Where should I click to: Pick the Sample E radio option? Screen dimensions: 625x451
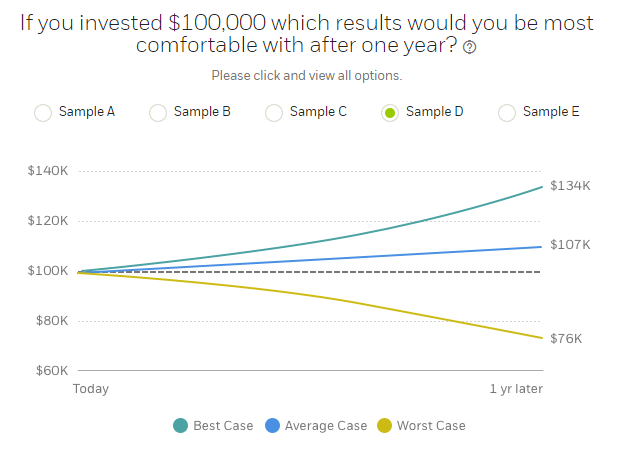507,113
